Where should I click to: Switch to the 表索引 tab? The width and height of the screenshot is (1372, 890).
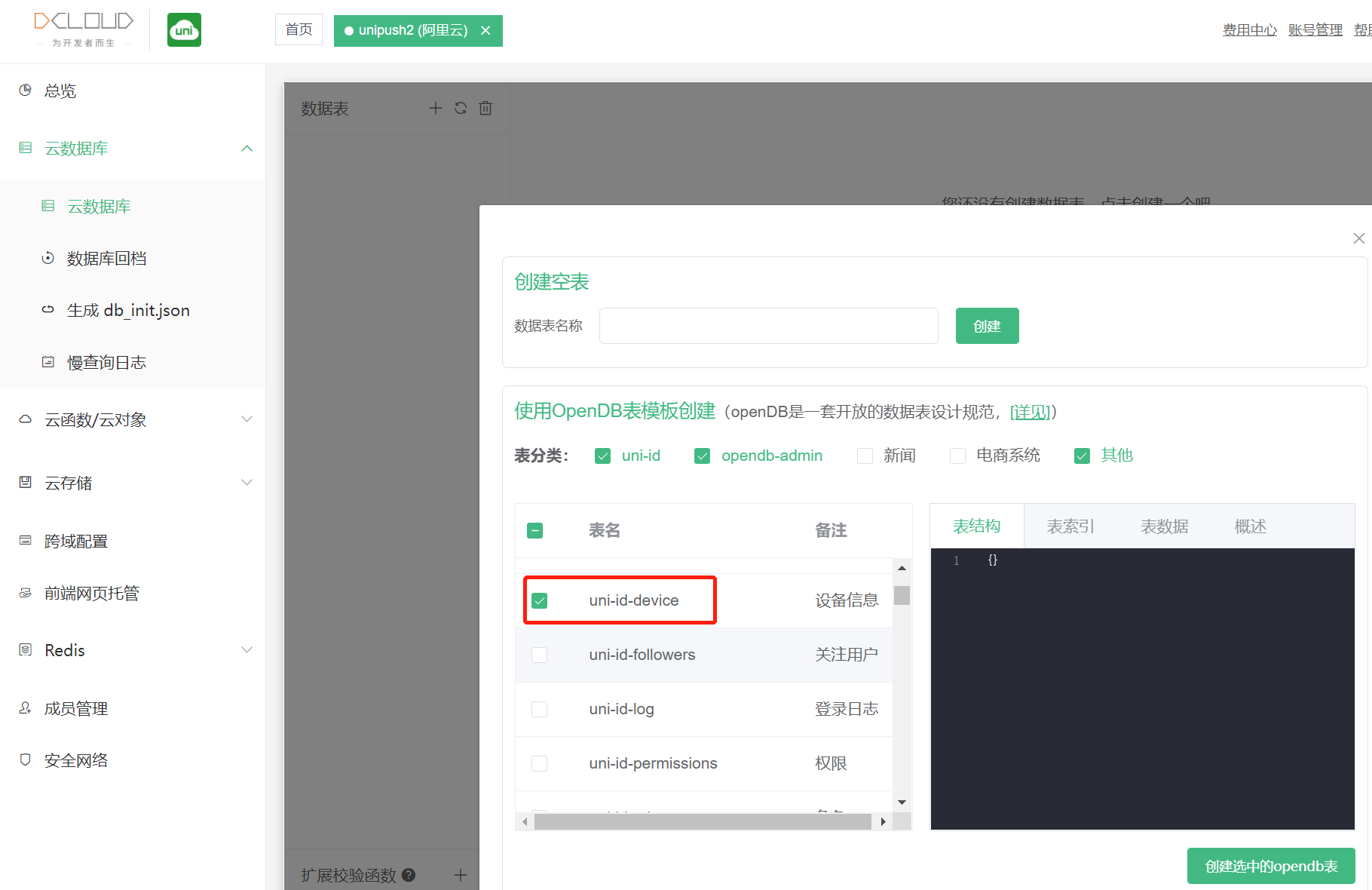(1069, 526)
